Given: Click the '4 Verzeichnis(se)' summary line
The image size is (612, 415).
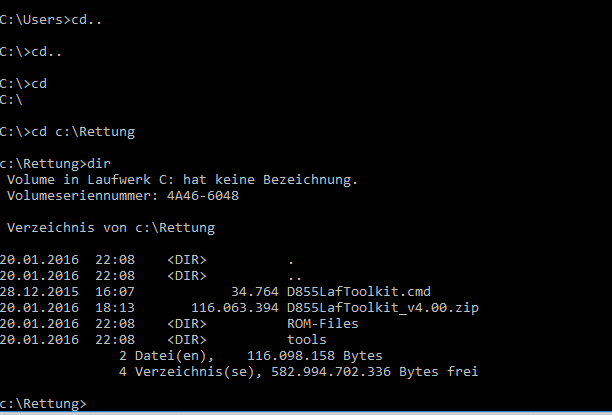Looking at the screenshot, I should click(299, 372).
